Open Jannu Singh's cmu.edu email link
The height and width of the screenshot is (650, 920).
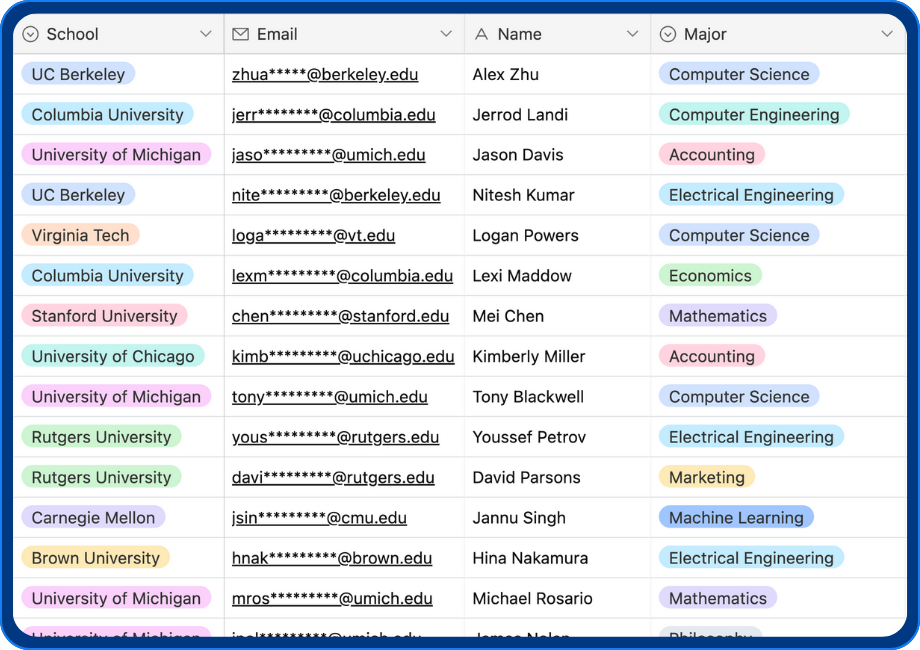(319, 518)
